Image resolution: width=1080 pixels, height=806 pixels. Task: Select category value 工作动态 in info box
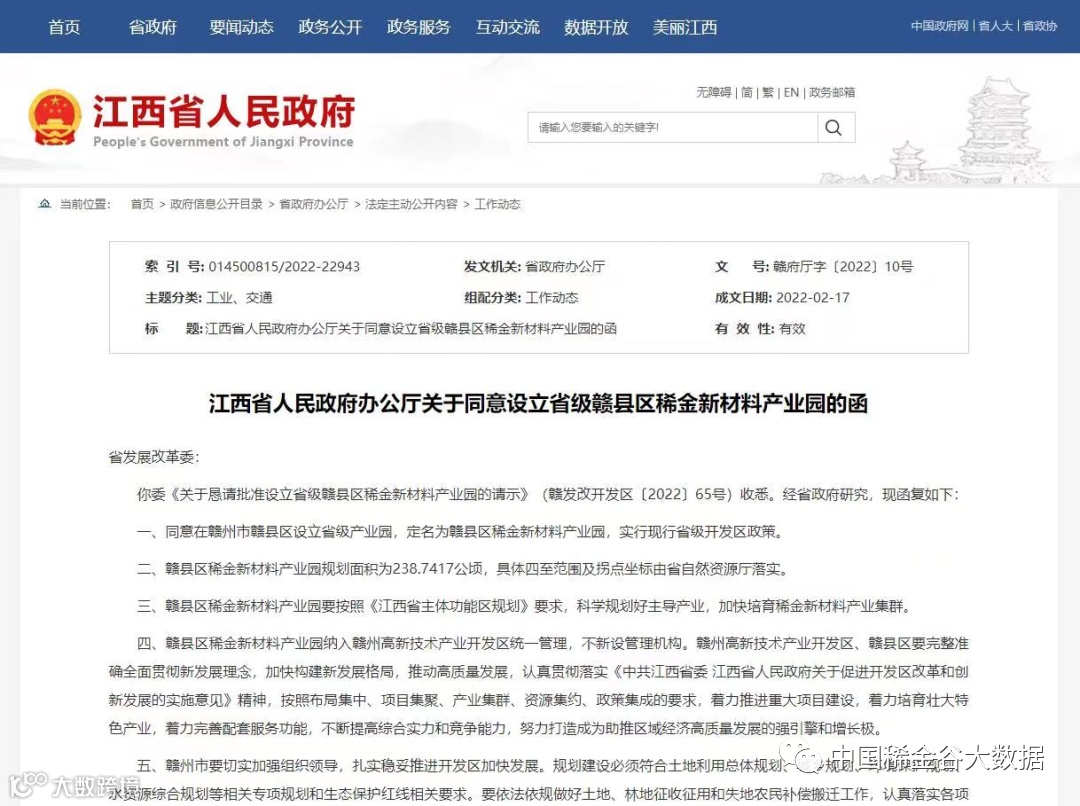(552, 298)
